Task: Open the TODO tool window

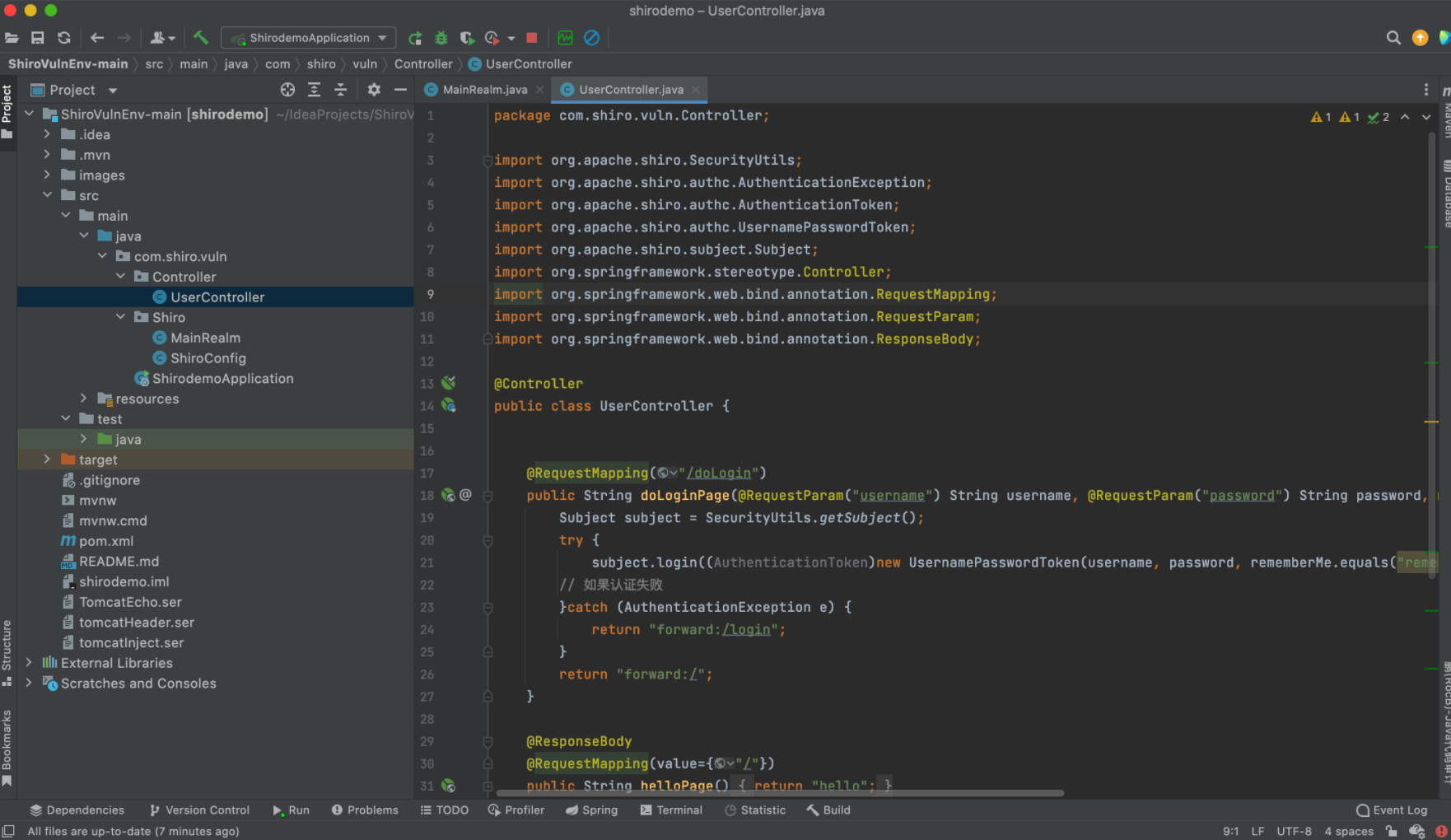Action: pyautogui.click(x=445, y=810)
